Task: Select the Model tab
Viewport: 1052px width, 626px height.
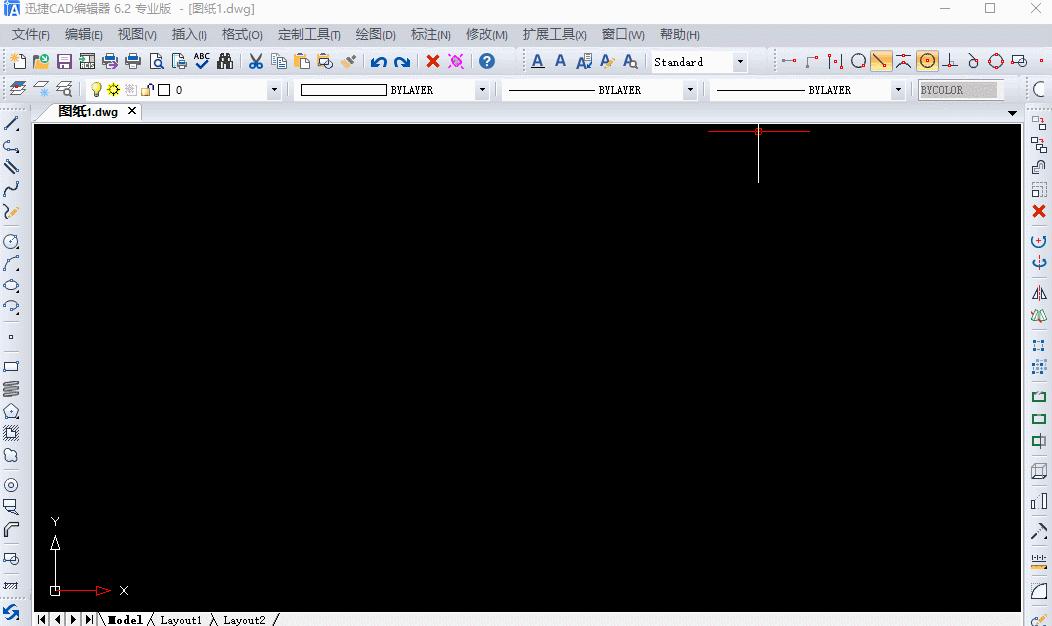Action: [x=125, y=620]
